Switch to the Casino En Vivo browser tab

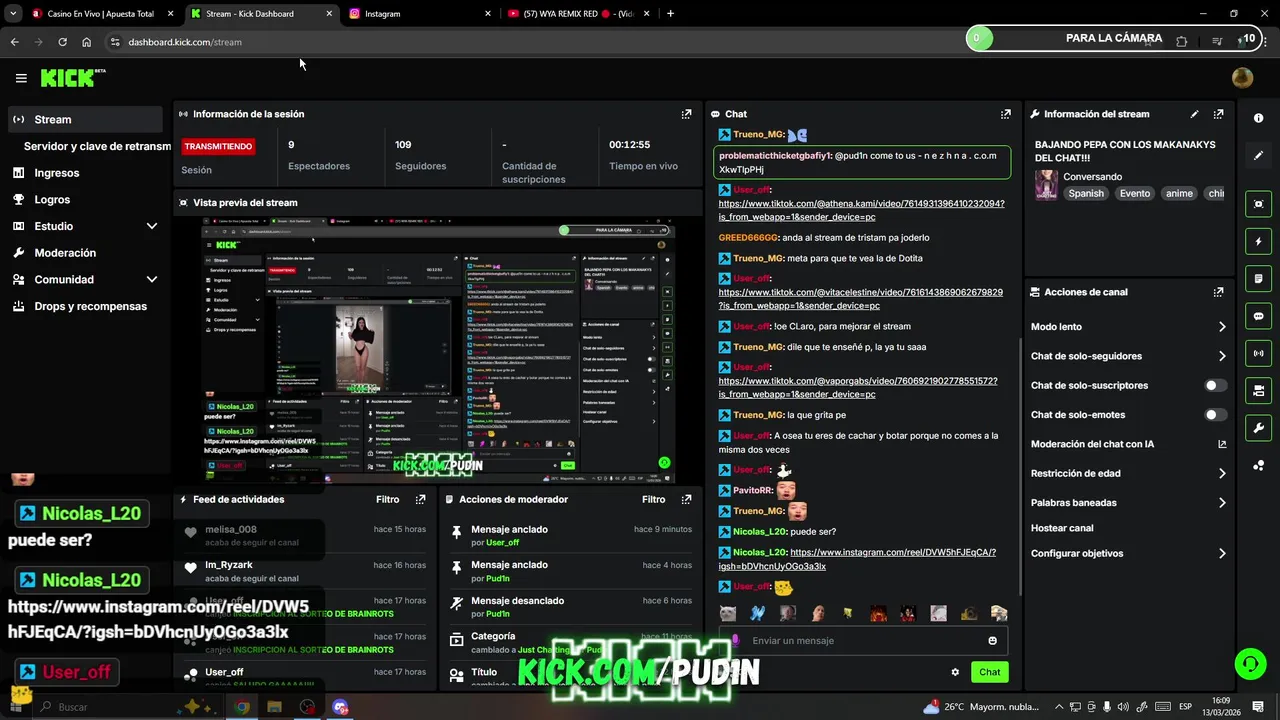102,14
